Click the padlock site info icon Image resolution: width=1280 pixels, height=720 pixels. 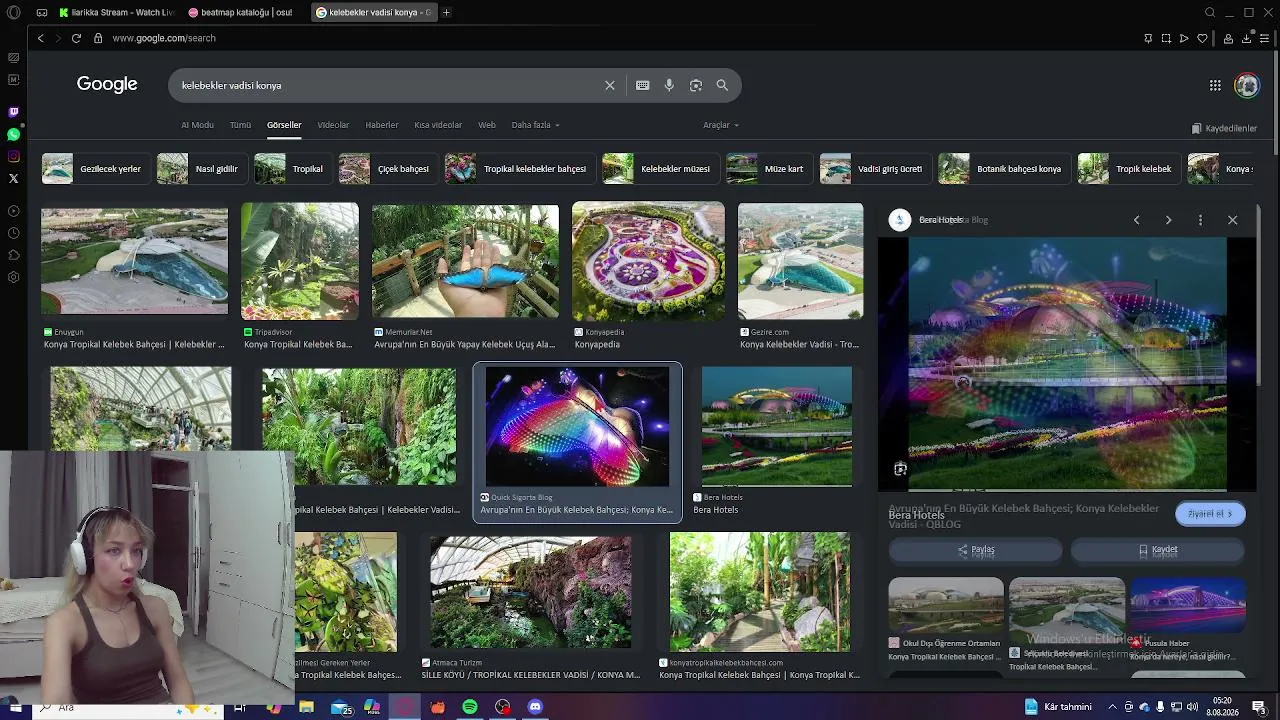[98, 38]
